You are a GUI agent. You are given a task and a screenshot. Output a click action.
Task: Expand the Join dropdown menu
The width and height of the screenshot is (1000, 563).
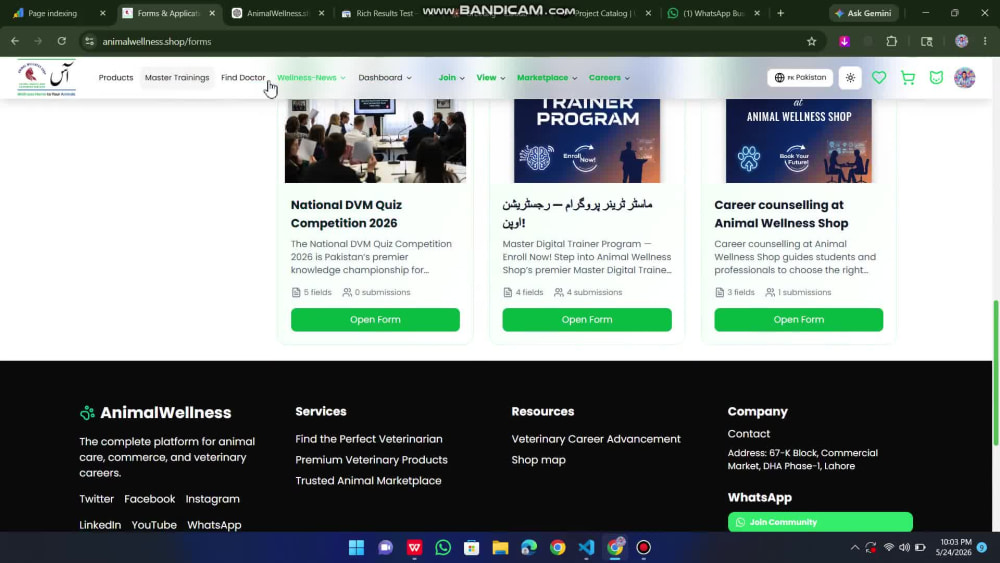452,78
